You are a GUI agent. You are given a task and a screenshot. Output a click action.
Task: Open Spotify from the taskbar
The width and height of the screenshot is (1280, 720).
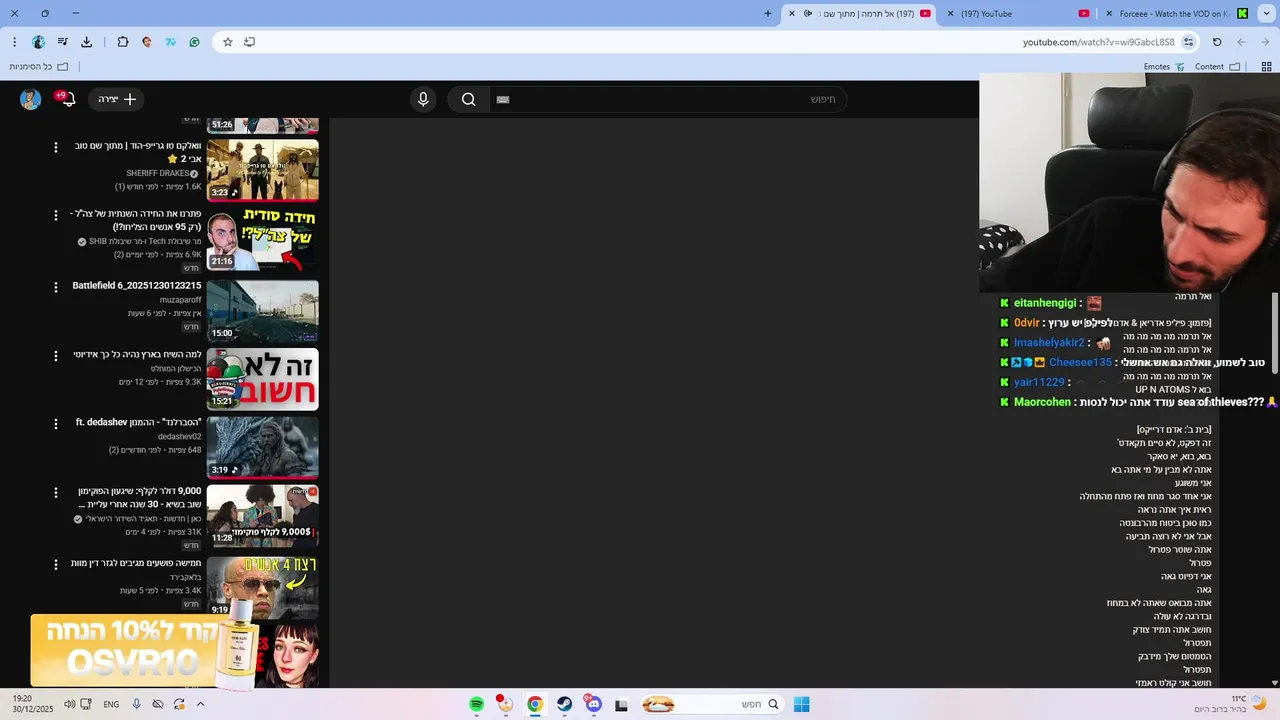[x=477, y=704]
